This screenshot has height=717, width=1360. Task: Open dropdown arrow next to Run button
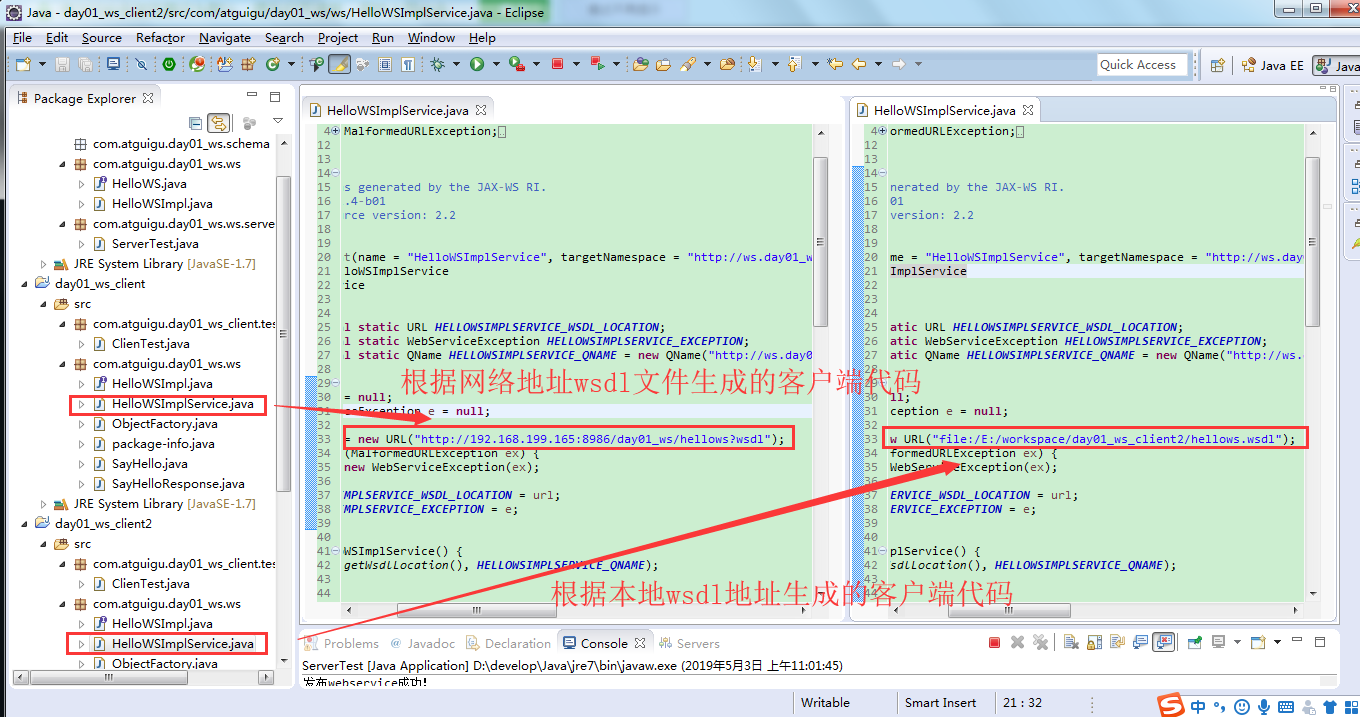(x=496, y=64)
